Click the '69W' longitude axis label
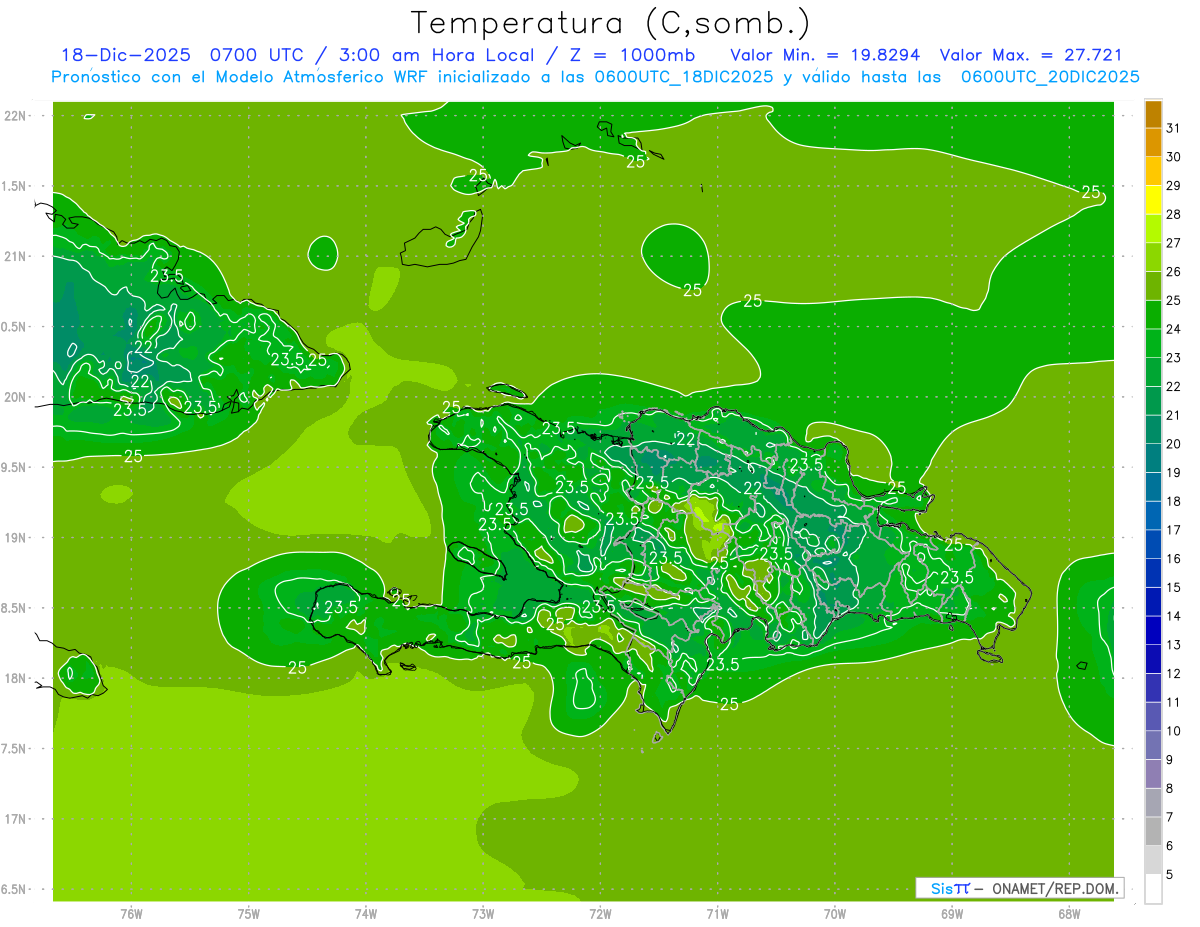 (952, 914)
